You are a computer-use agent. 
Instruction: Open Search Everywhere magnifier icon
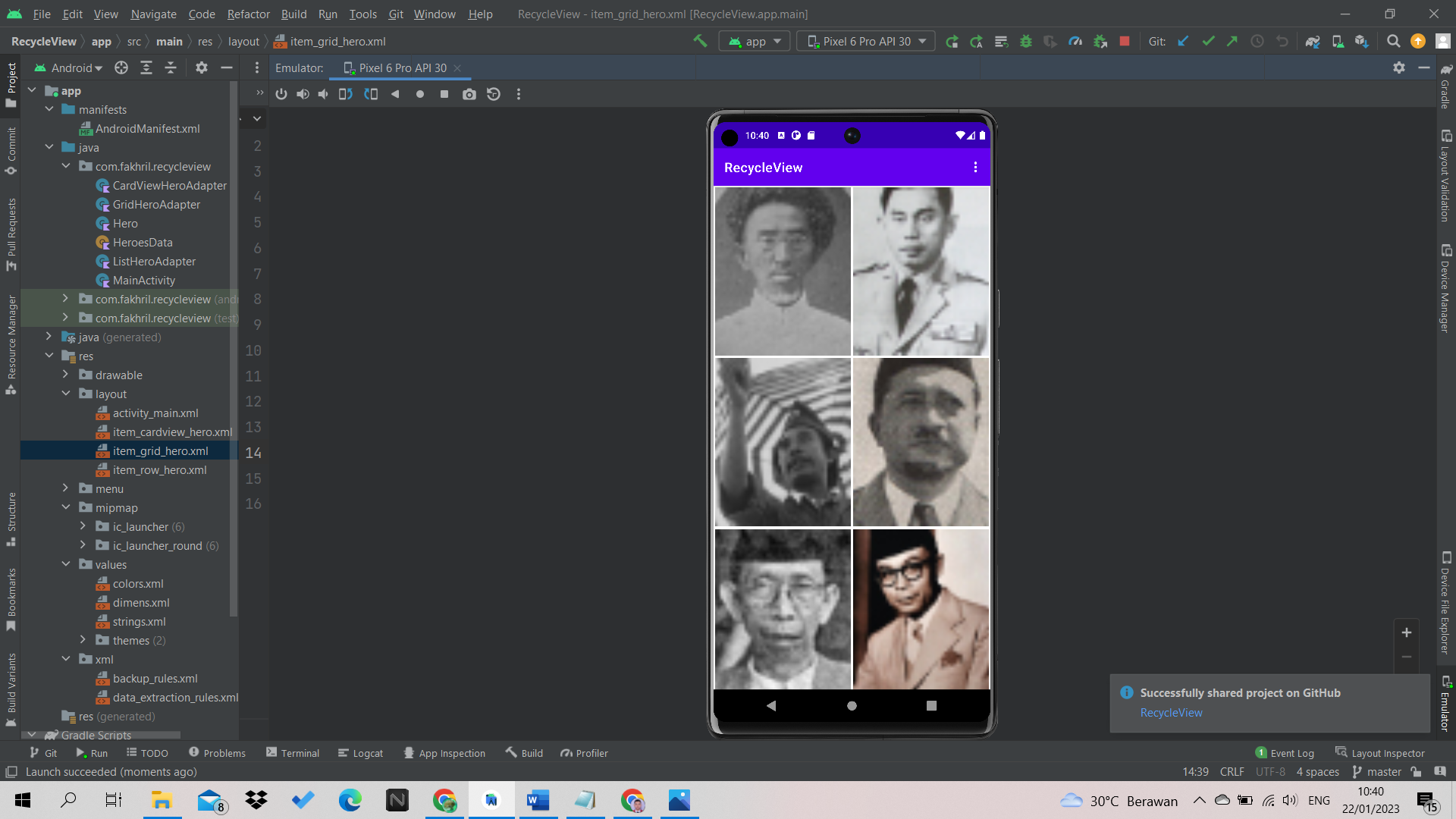point(1393,42)
